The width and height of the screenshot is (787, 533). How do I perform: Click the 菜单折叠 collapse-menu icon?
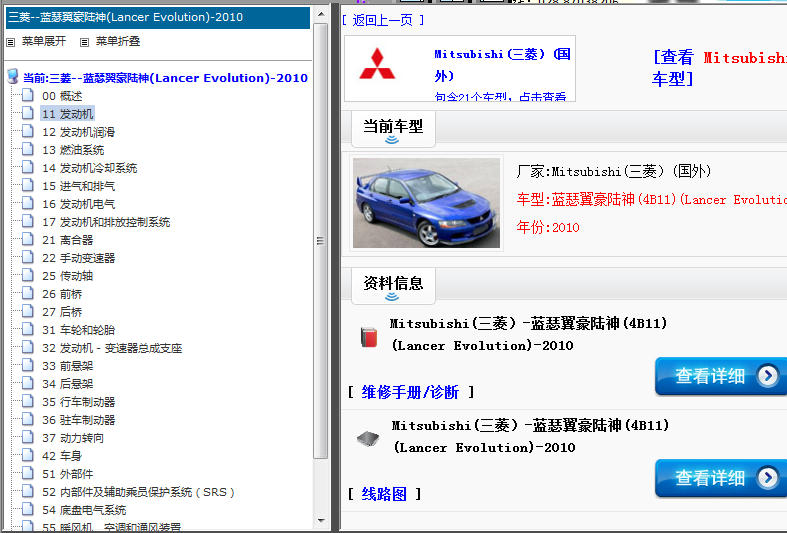(x=84, y=43)
